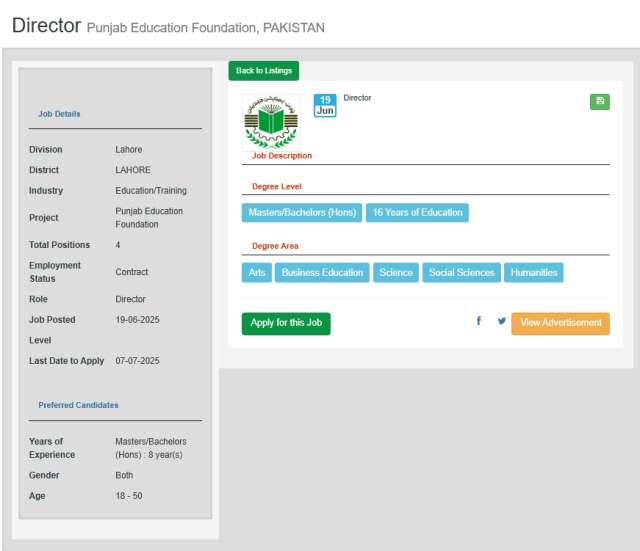The image size is (640, 551).
Task: Share job via Twitter icon
Action: coord(501,322)
